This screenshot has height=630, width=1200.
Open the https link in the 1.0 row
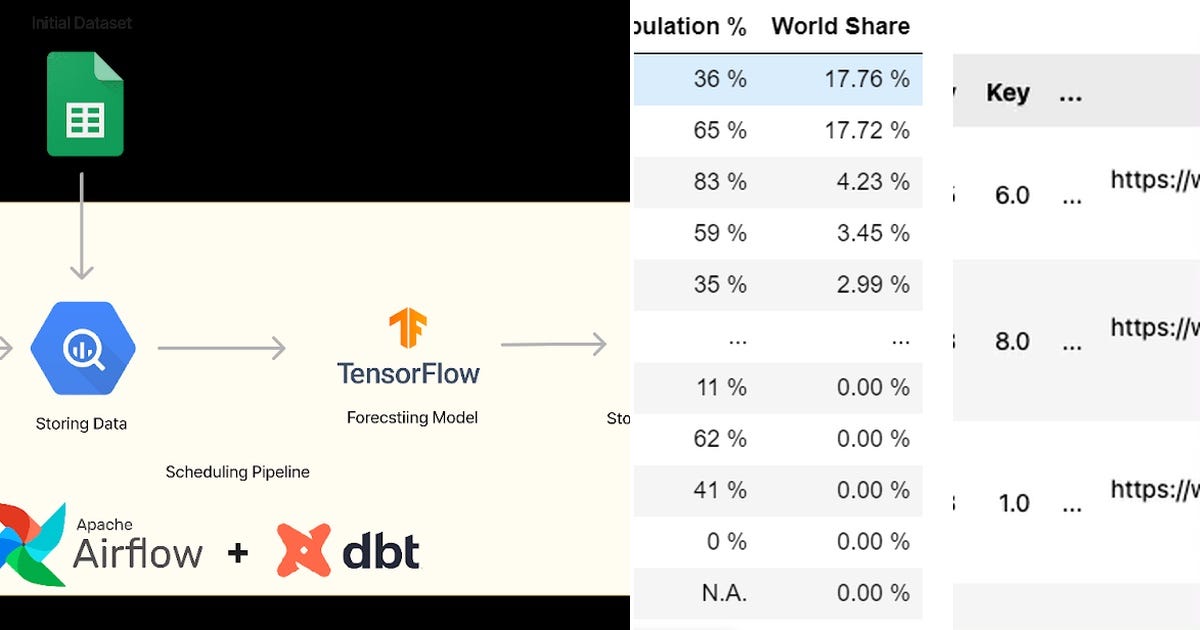pos(1155,489)
